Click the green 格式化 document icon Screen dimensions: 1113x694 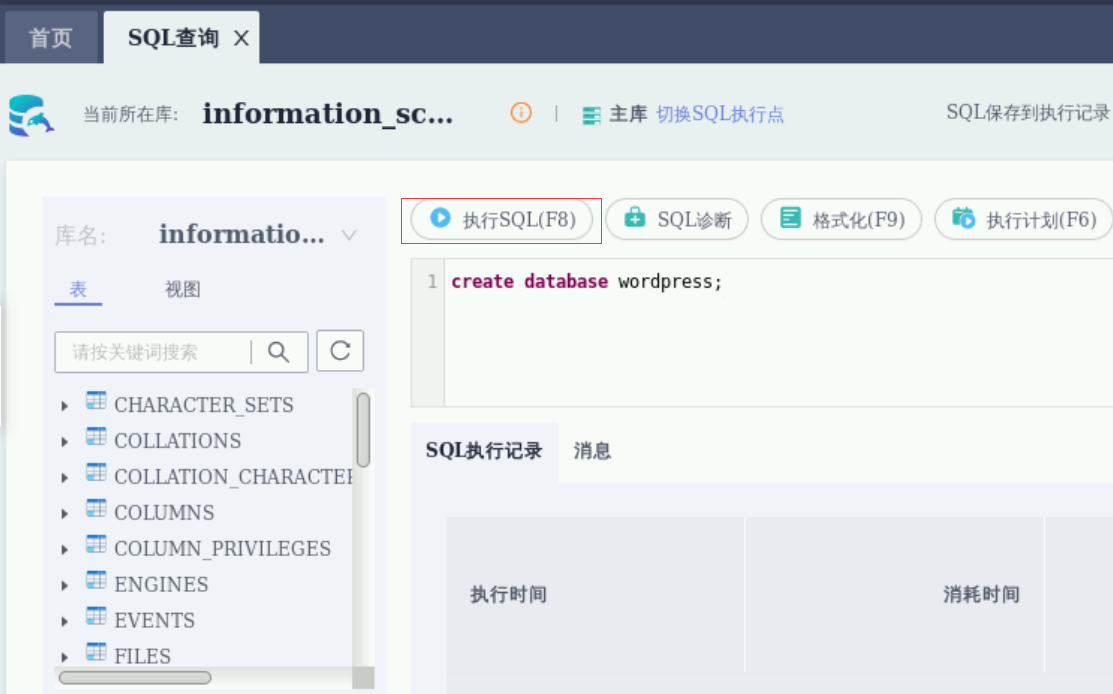[x=790, y=218]
